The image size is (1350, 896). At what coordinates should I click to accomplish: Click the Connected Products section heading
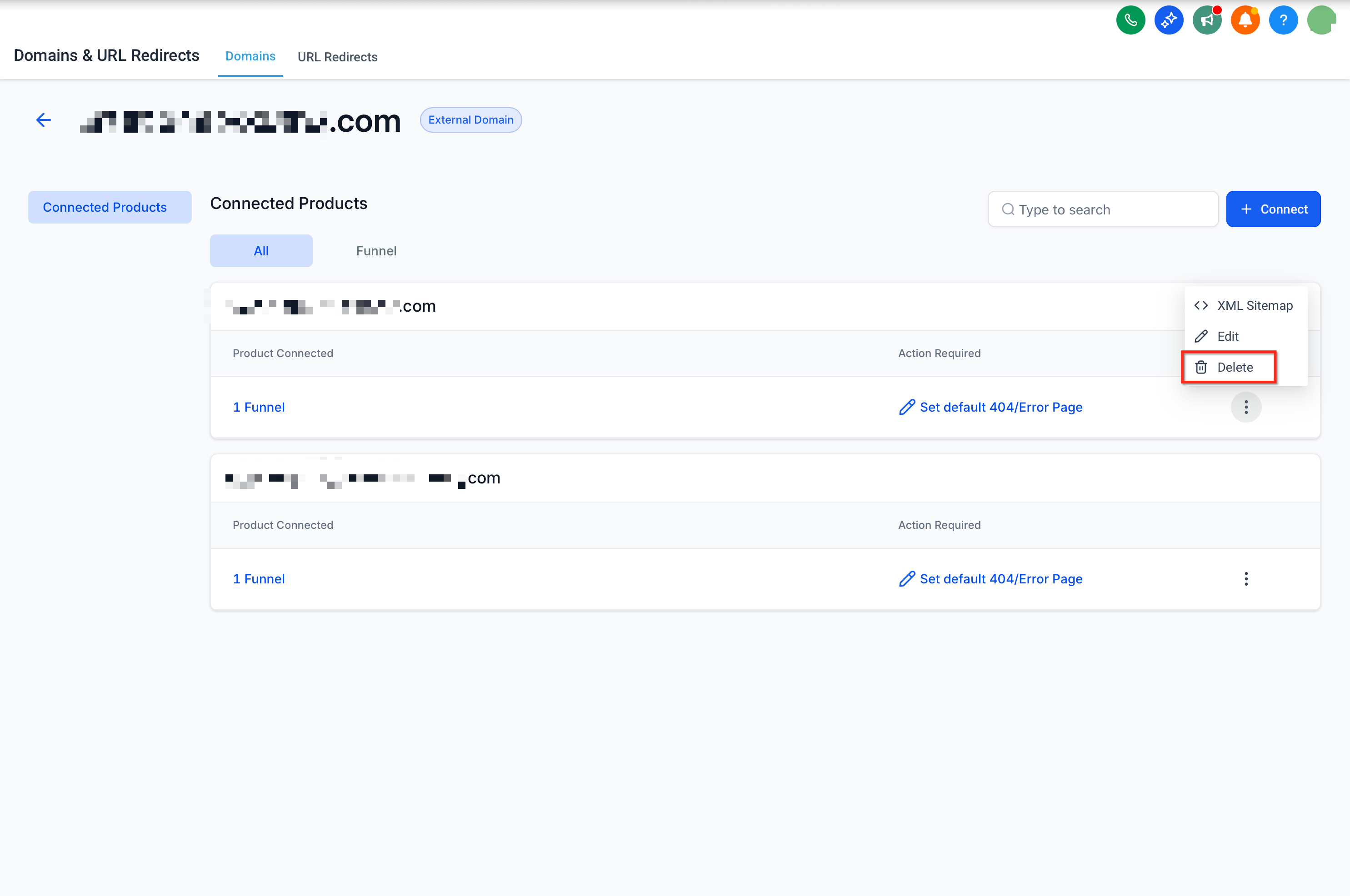coord(289,204)
